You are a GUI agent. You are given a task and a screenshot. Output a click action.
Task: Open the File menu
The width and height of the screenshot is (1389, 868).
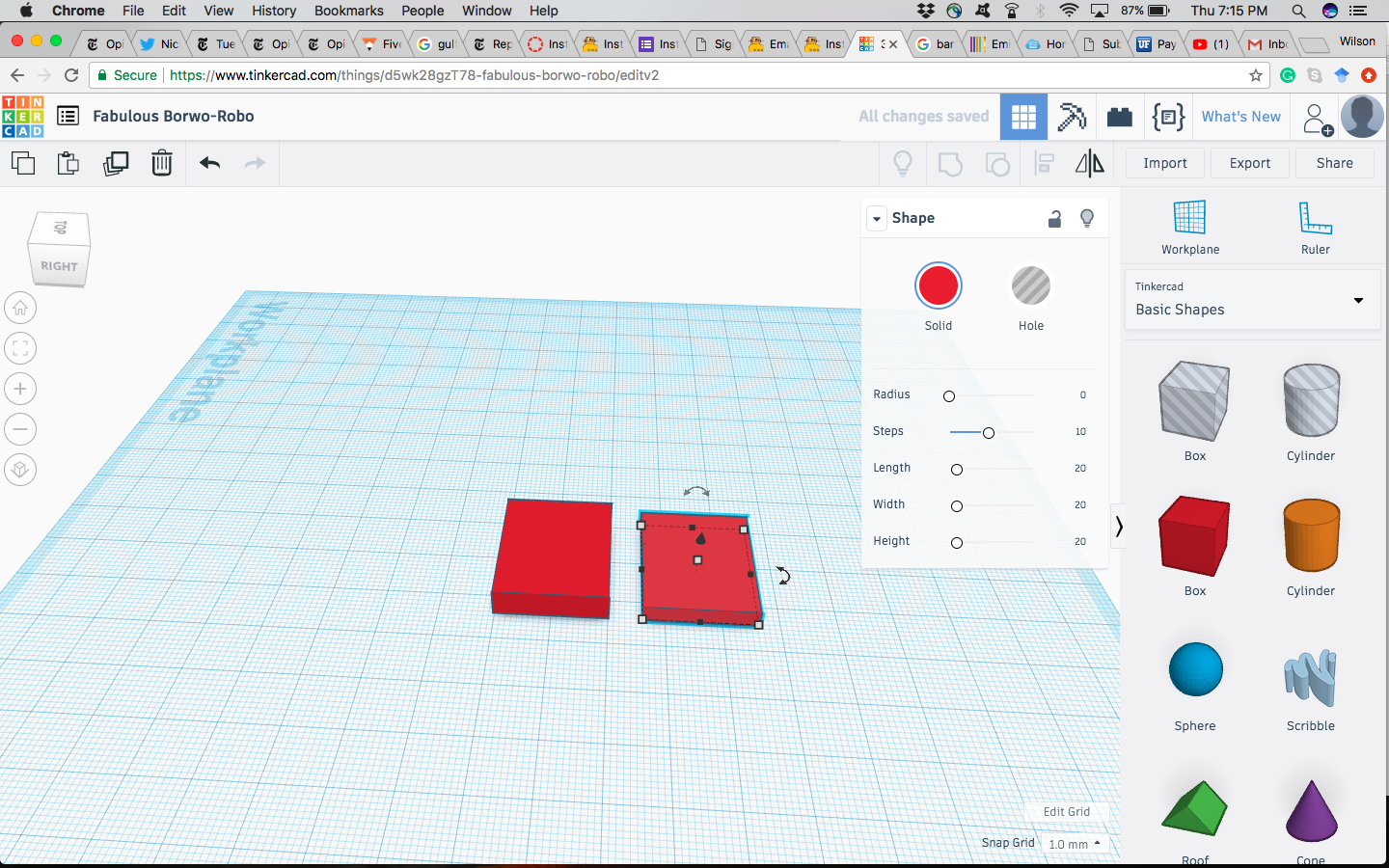click(x=133, y=11)
